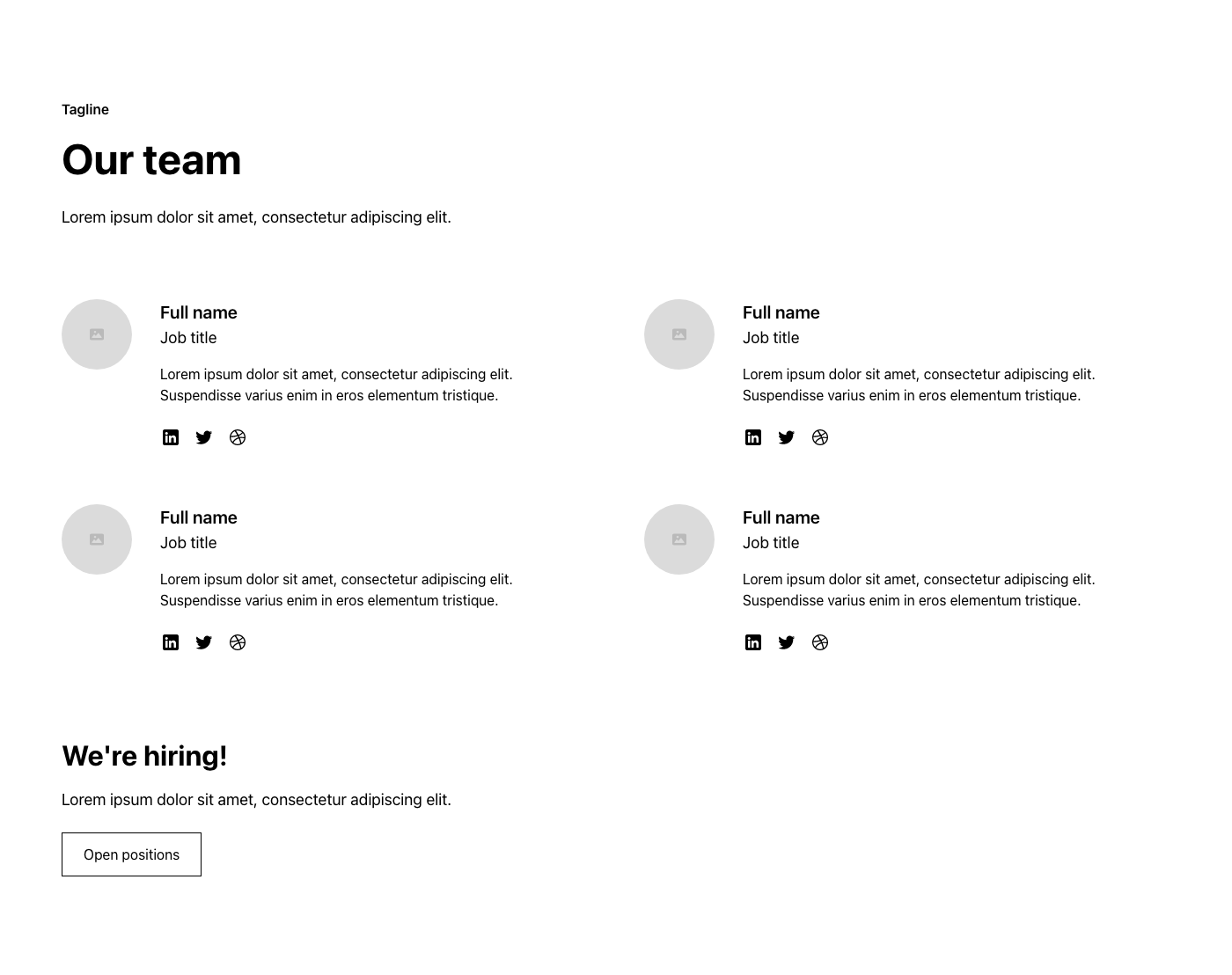Visit Dribbble icon of bottom-left team member
Image resolution: width=1232 pixels, height=975 pixels.
(x=238, y=642)
